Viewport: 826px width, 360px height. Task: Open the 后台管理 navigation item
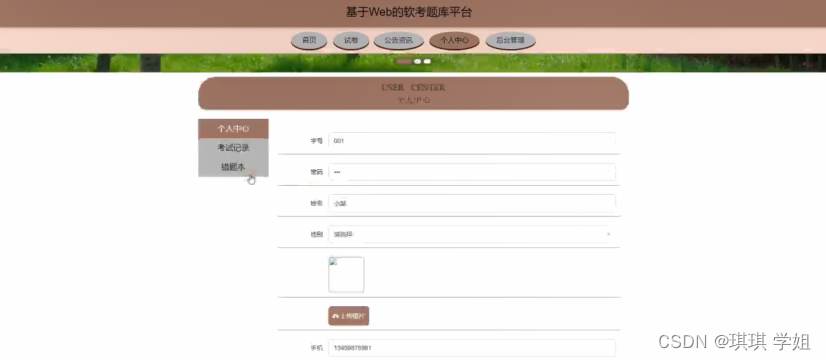tap(510, 41)
